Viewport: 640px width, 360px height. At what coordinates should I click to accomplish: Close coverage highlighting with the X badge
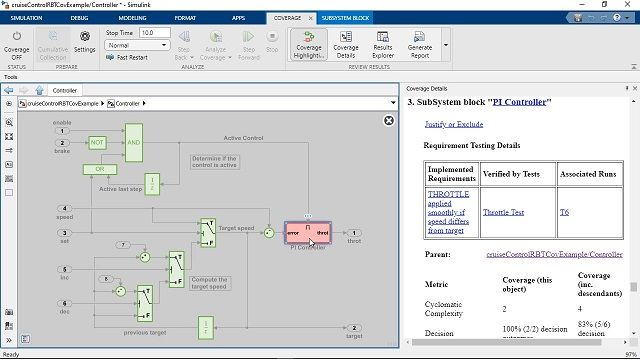389,120
